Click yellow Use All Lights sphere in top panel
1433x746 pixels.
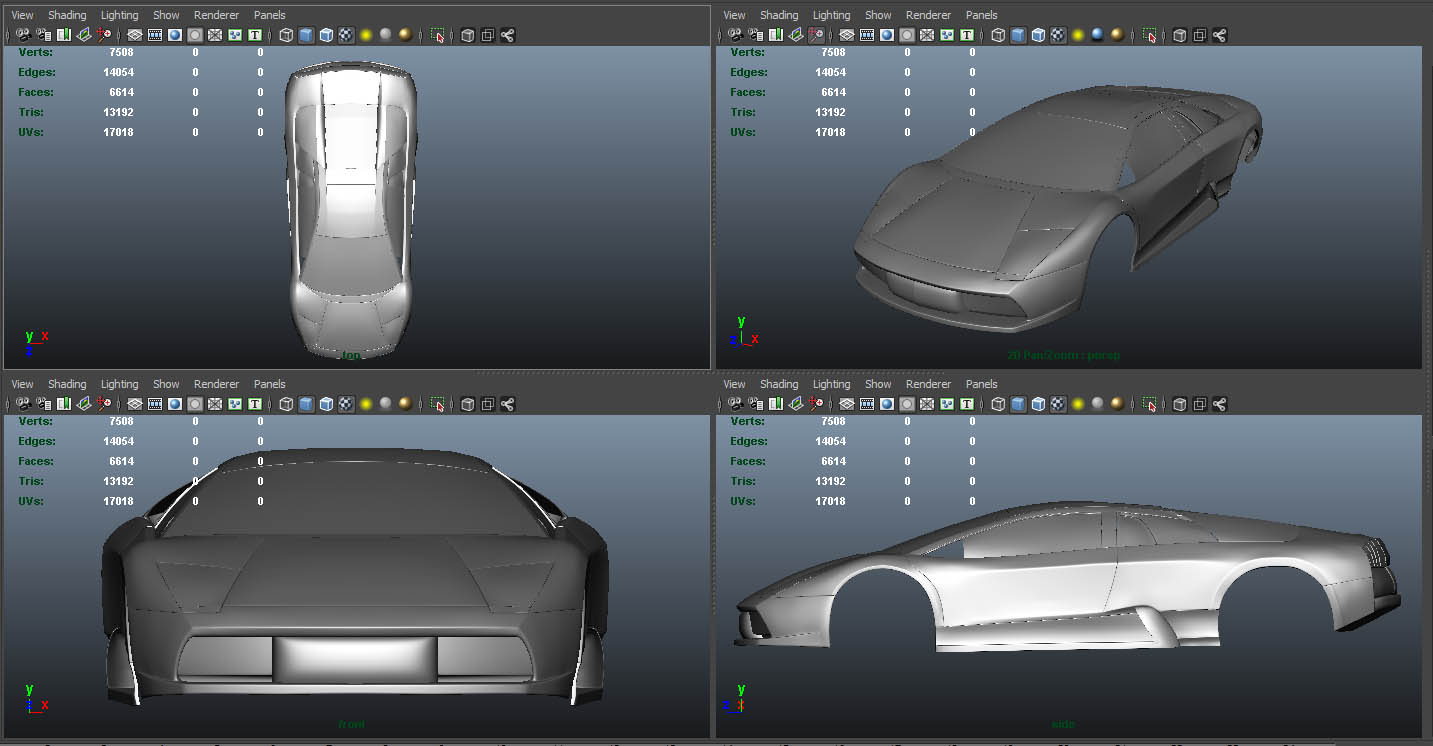366,35
